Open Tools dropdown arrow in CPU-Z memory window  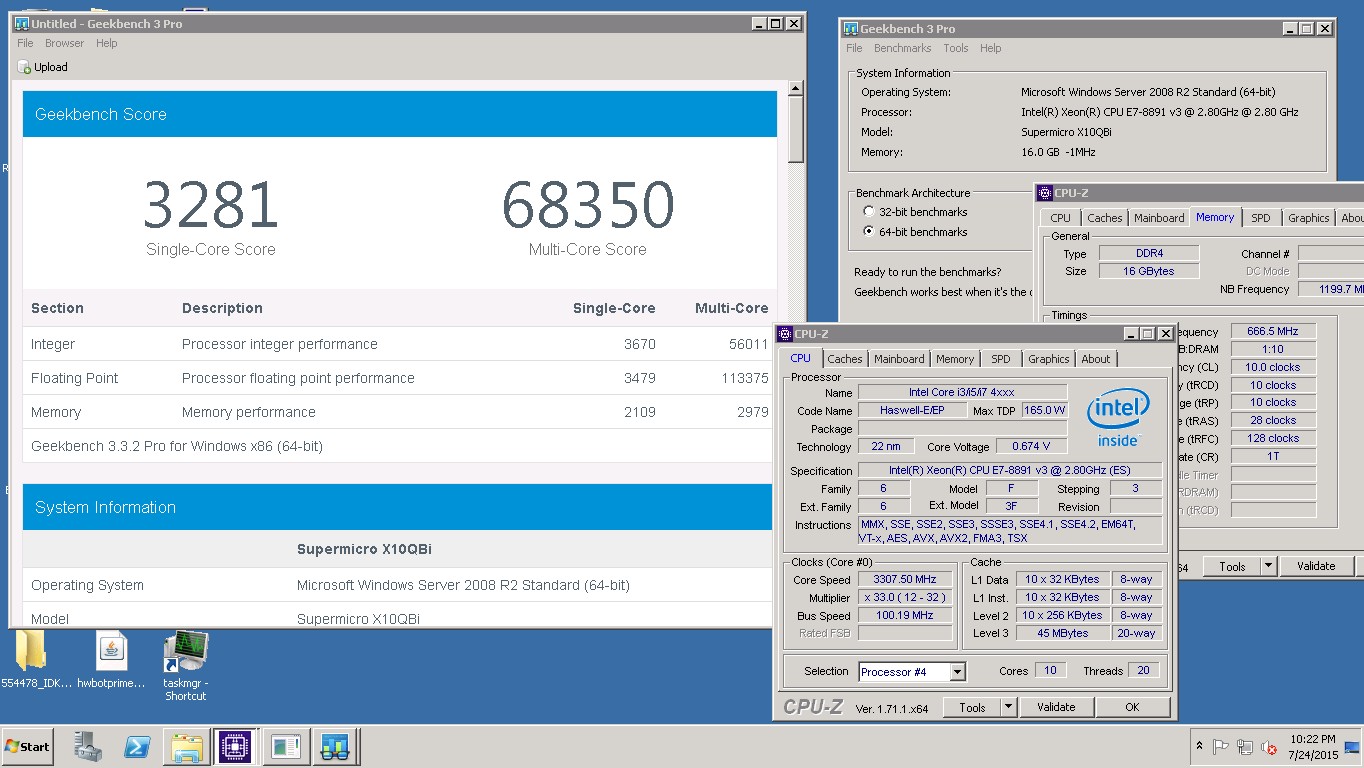point(1268,566)
